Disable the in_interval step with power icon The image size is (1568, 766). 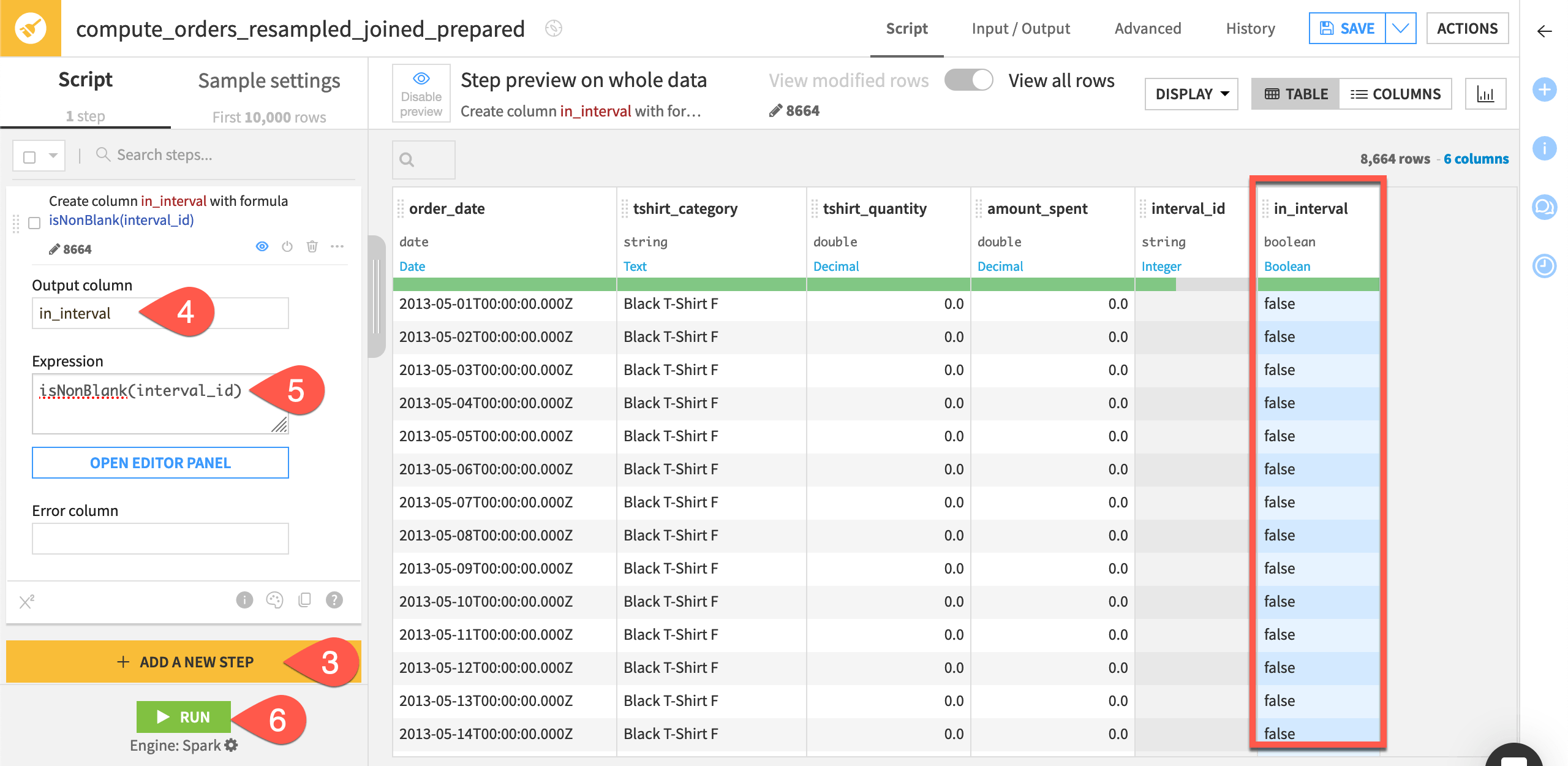point(287,246)
